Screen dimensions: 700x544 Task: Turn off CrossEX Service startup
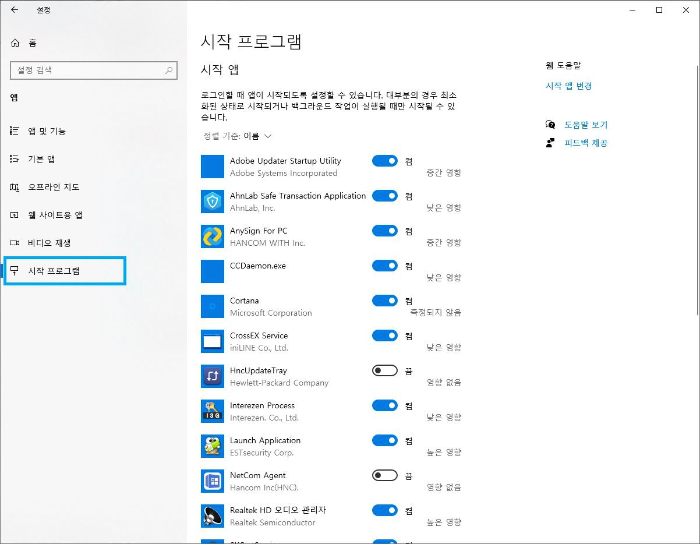(385, 336)
